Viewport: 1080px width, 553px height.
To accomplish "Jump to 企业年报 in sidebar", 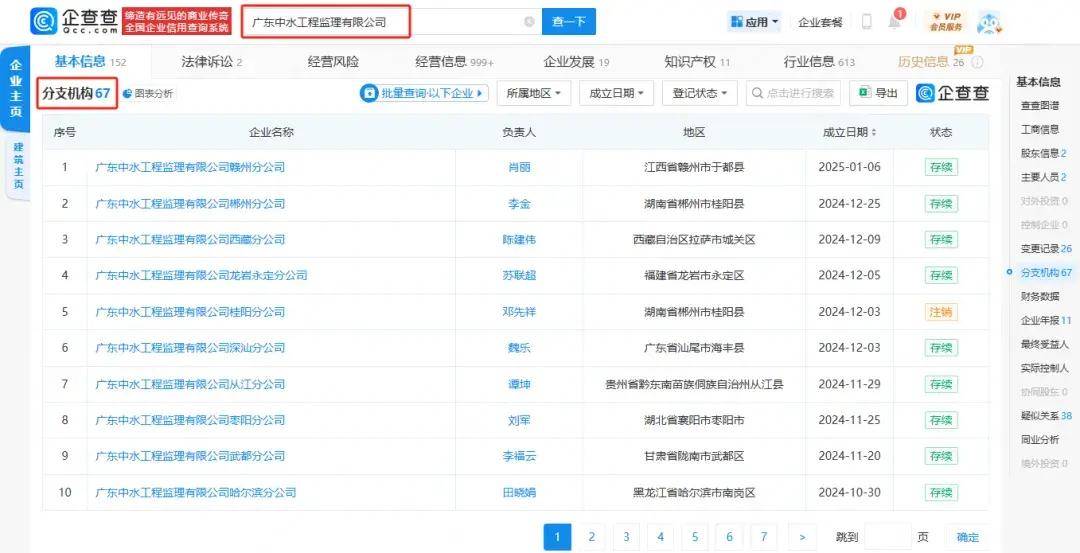I will [x=1046, y=320].
